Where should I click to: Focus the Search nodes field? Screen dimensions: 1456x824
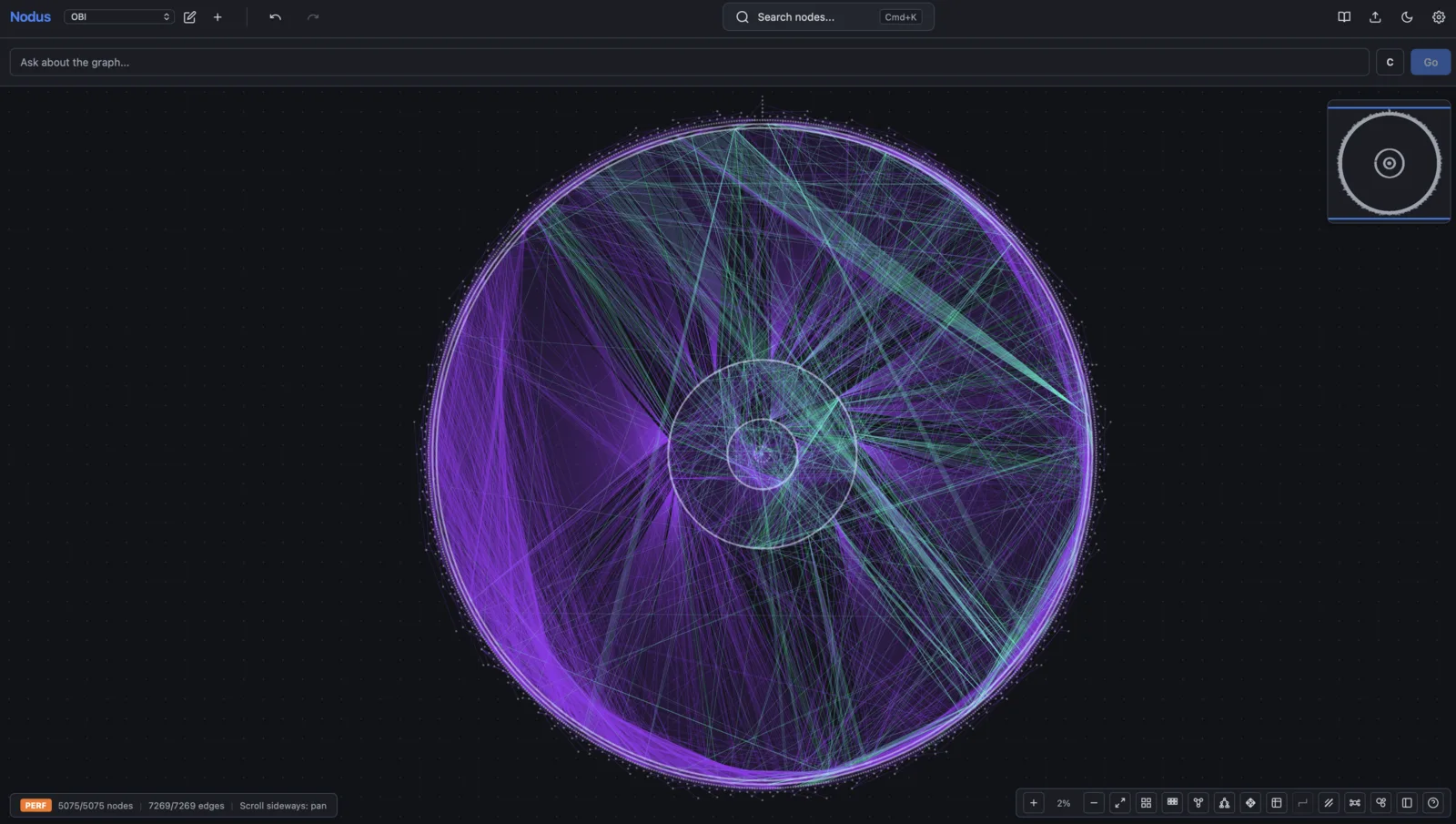pyautogui.click(x=828, y=16)
